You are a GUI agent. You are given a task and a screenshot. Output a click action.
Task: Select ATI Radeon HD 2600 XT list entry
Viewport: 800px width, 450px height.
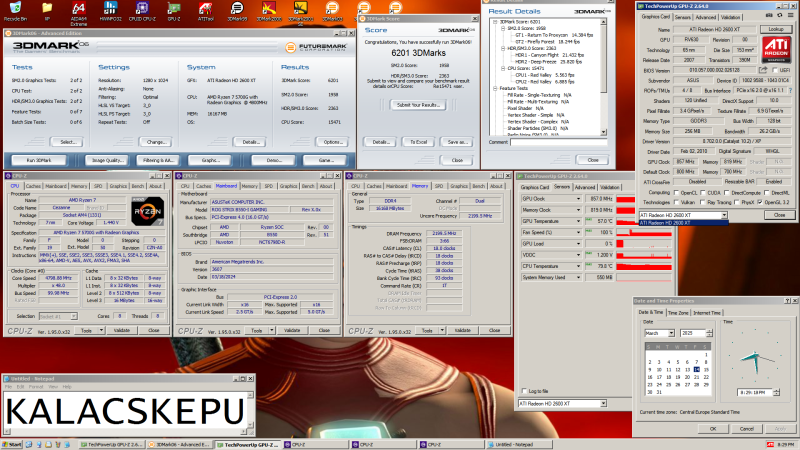pos(683,223)
